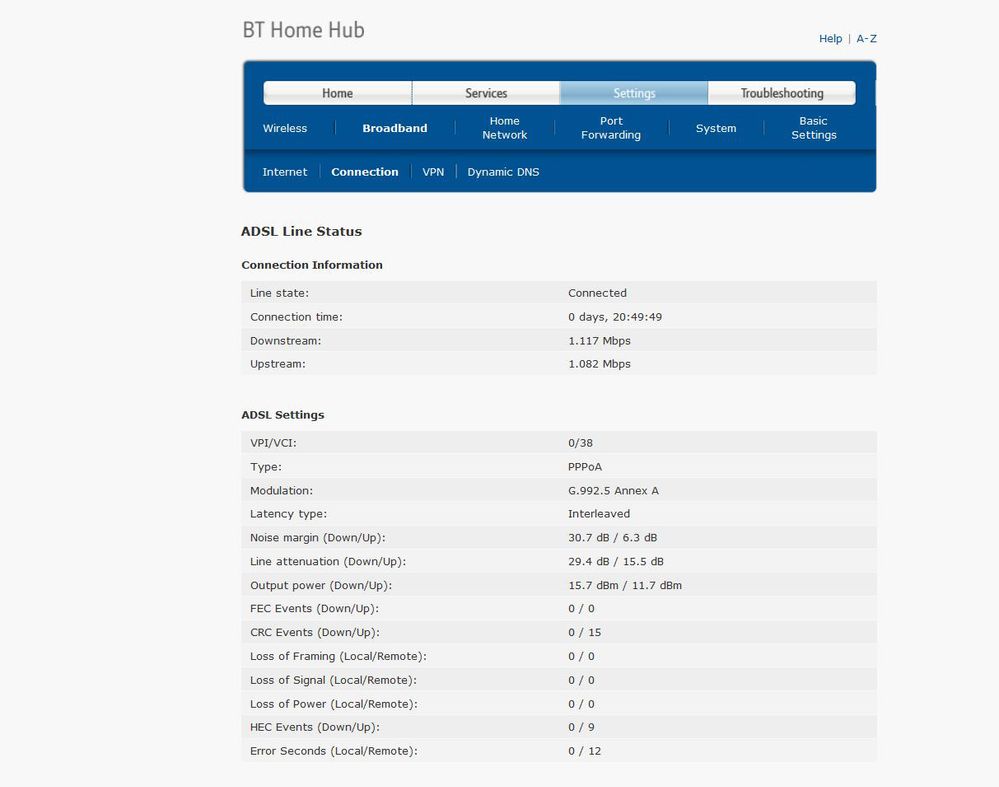Open Dynamic DNS settings
The width and height of the screenshot is (999, 787).
[503, 172]
